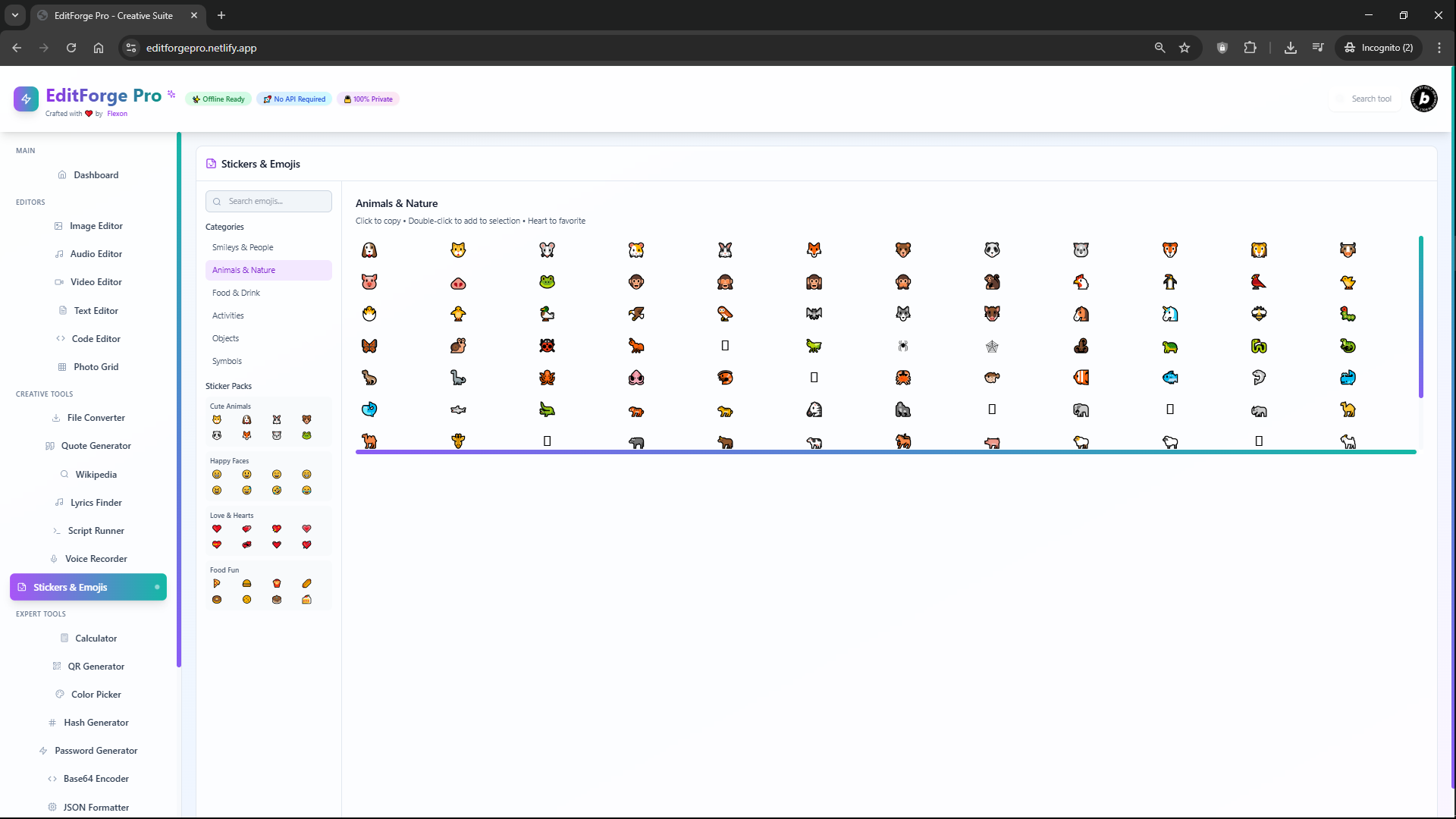Go to the Dashboard page
The width and height of the screenshot is (1456, 819).
96,175
